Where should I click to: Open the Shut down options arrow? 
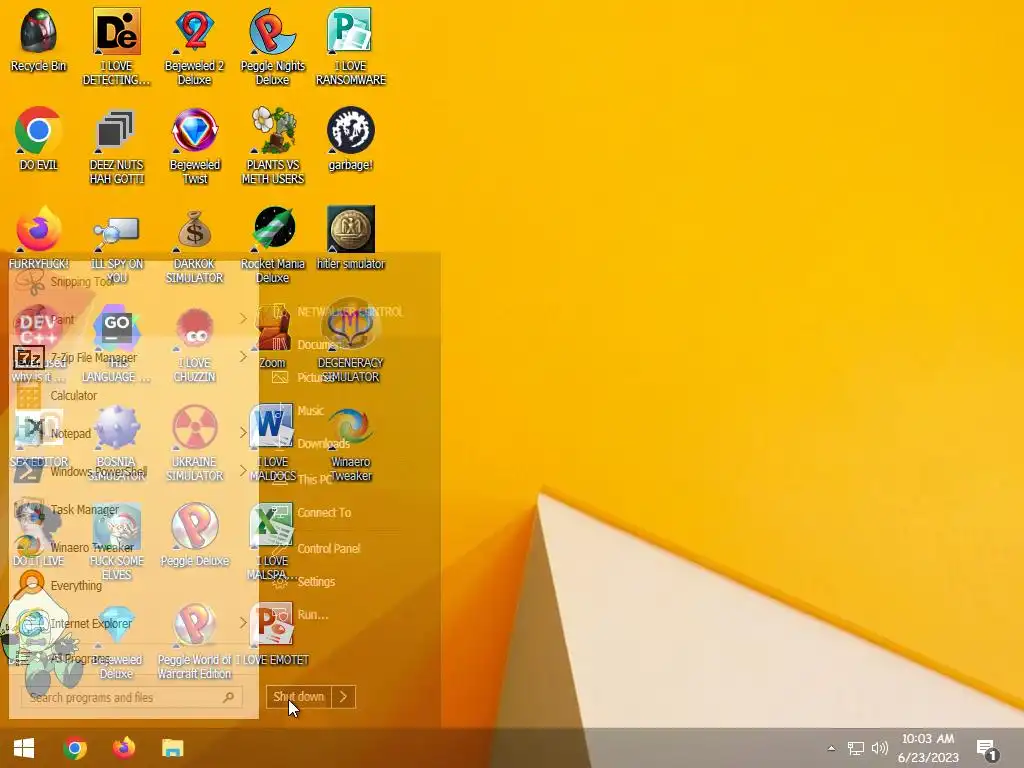click(344, 697)
